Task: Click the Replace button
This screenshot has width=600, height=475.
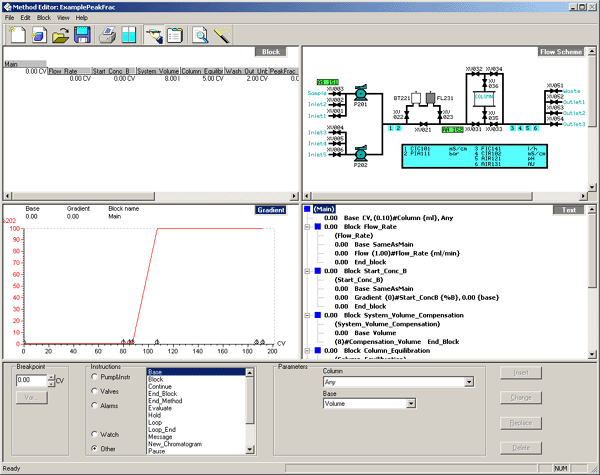Action: [521, 423]
